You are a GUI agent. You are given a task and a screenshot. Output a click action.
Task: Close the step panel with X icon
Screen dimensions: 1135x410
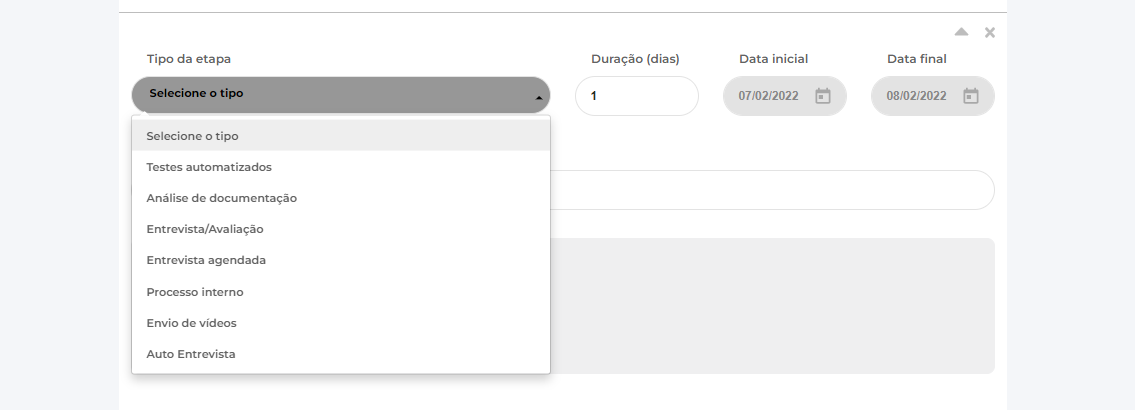[x=990, y=33]
